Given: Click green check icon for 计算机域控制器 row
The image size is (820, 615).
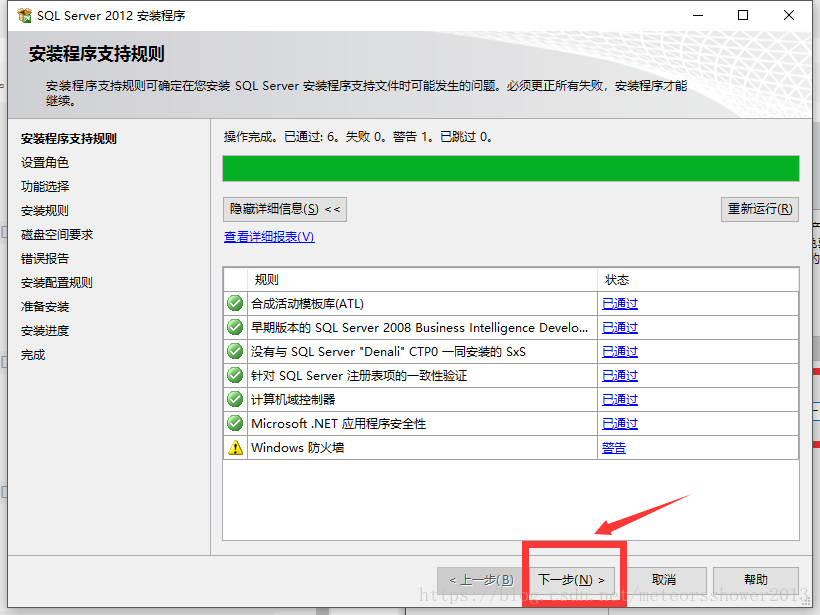Looking at the screenshot, I should (x=235, y=400).
